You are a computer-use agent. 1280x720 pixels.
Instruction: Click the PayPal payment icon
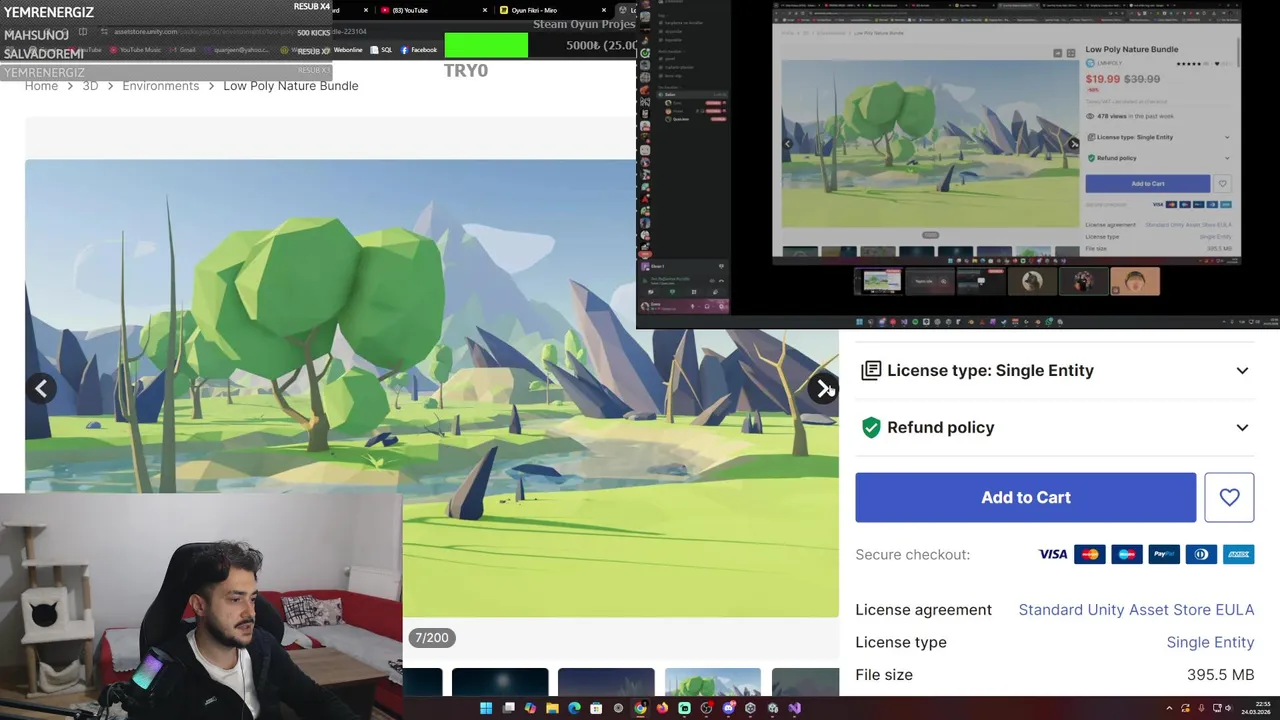(1164, 554)
